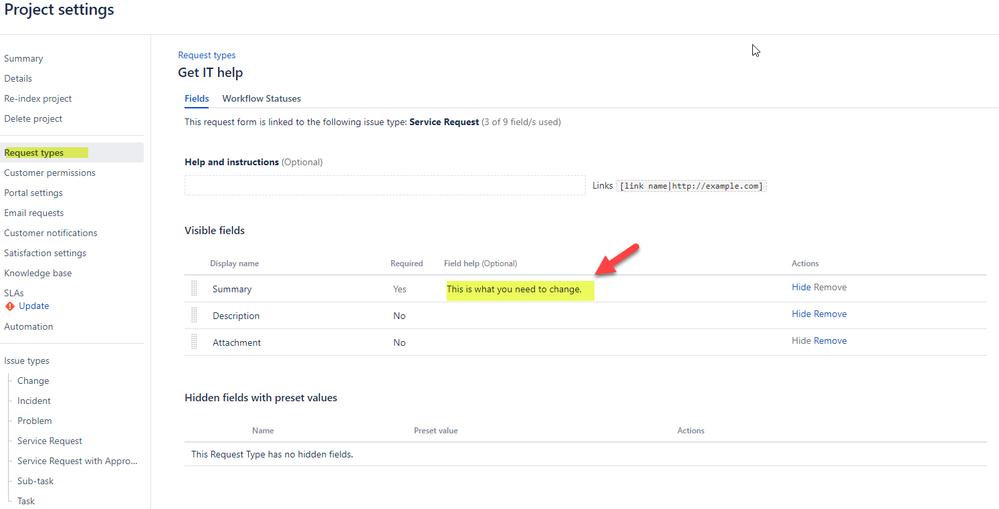Open Customer notifications settings
999x509 pixels.
[50, 233]
